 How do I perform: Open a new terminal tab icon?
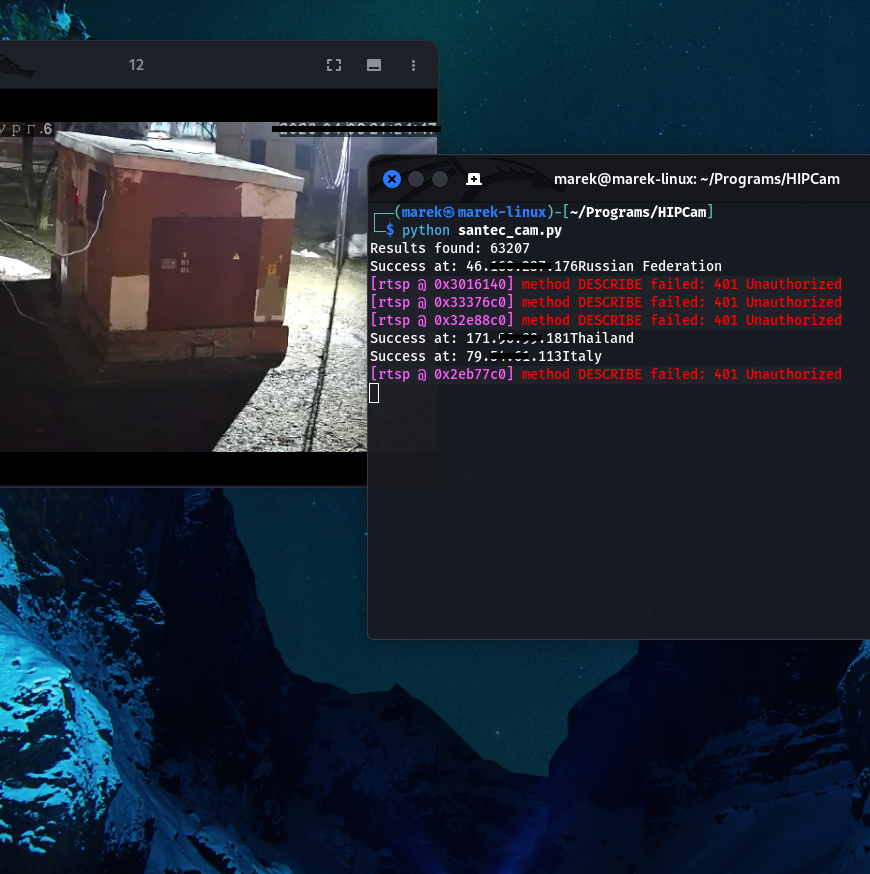click(x=474, y=179)
